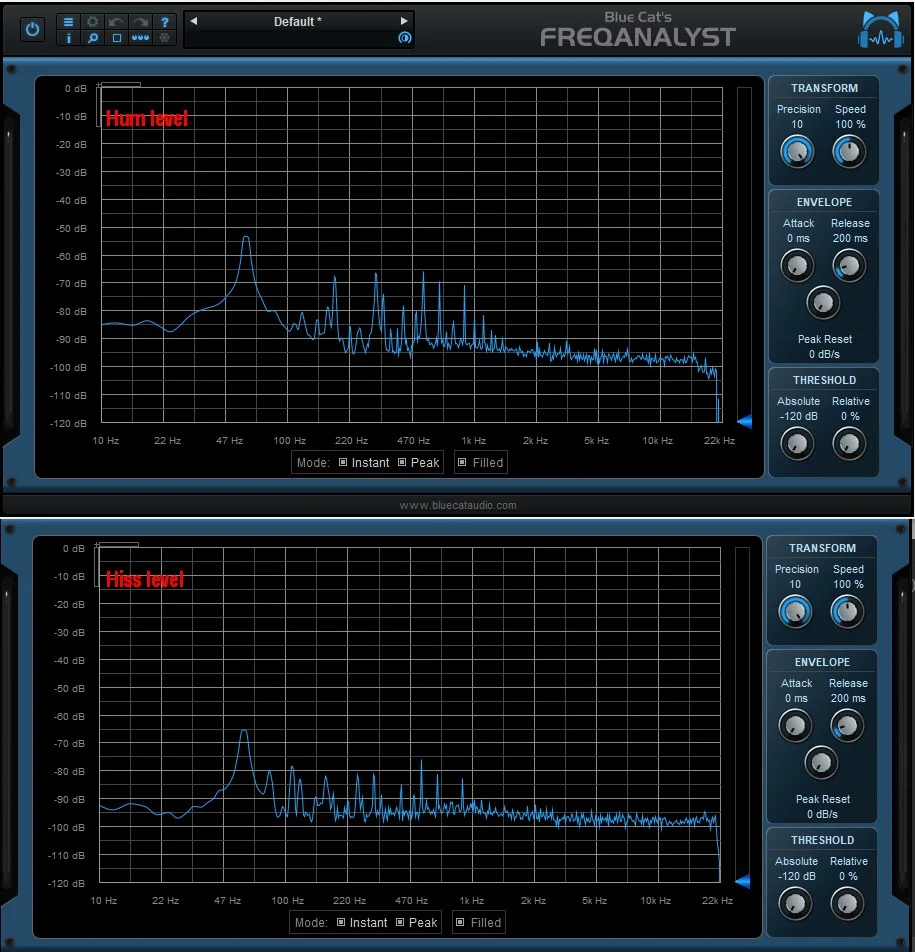Click Precision knob in top Transform panel
The width and height of the screenshot is (915, 952).
pos(797,152)
